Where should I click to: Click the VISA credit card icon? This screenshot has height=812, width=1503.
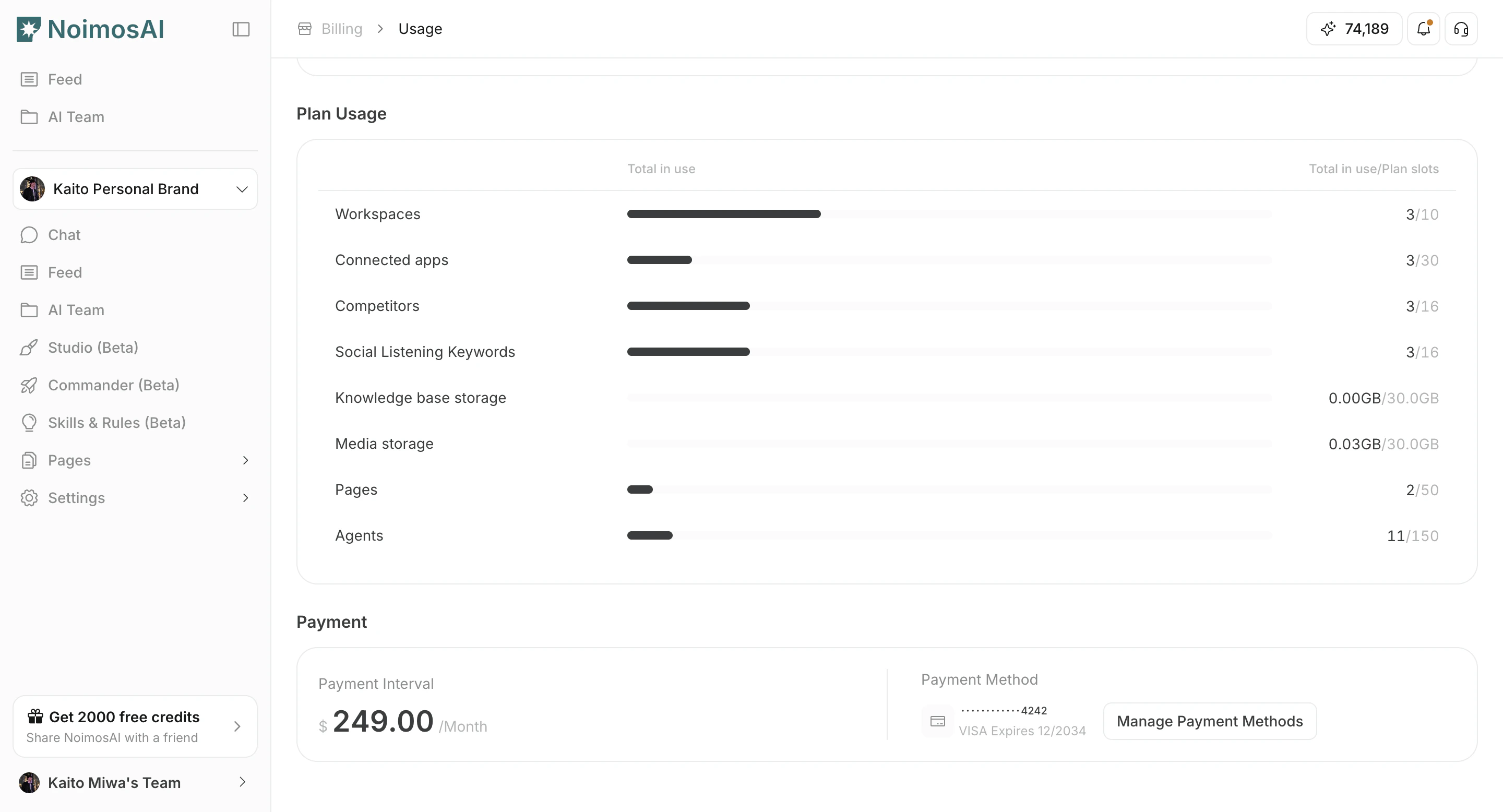click(x=937, y=721)
